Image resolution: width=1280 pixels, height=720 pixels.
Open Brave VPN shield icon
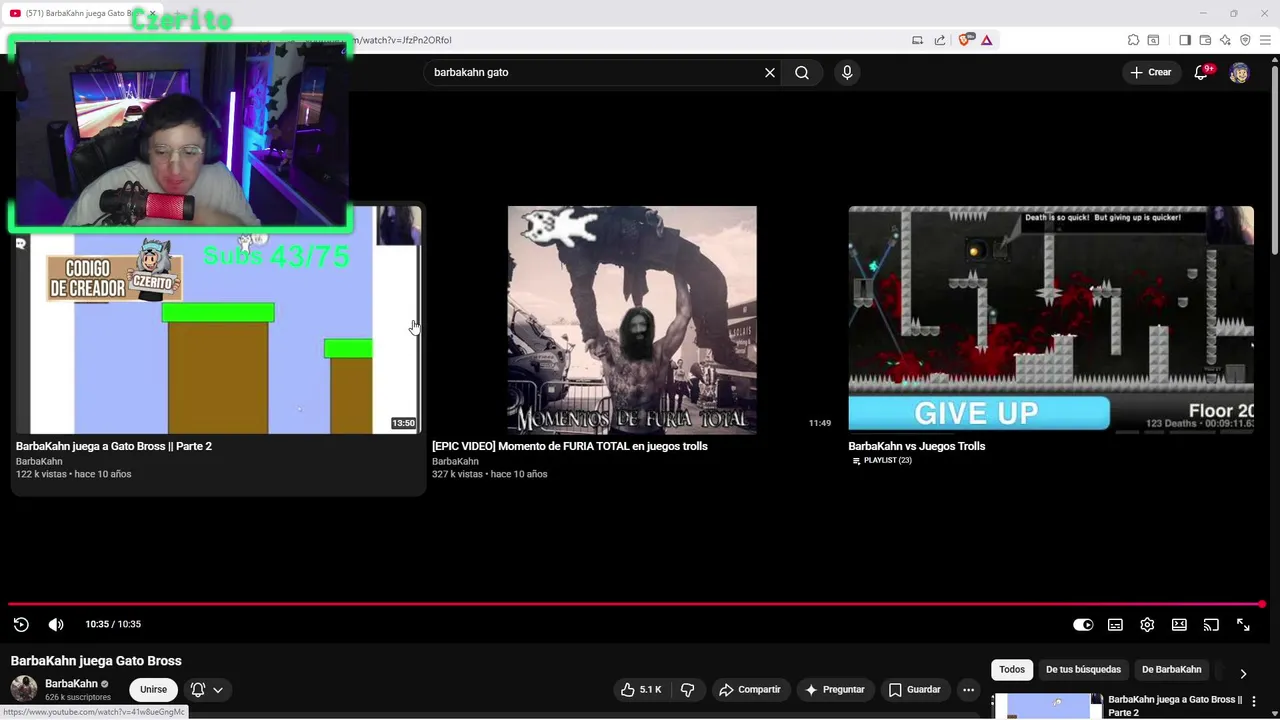pyautogui.click(x=1245, y=40)
